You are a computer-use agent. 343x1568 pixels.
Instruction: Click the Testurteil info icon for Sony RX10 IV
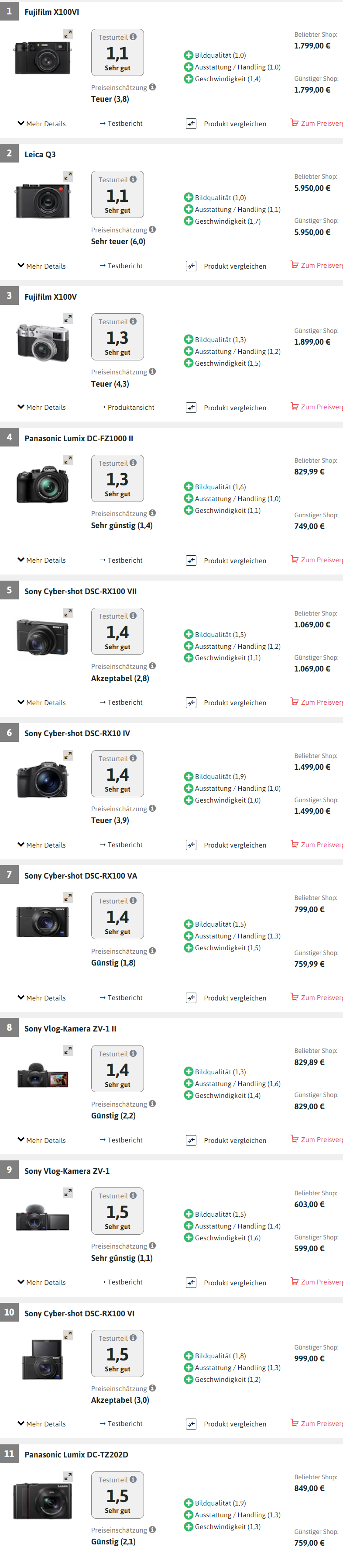coord(133,758)
